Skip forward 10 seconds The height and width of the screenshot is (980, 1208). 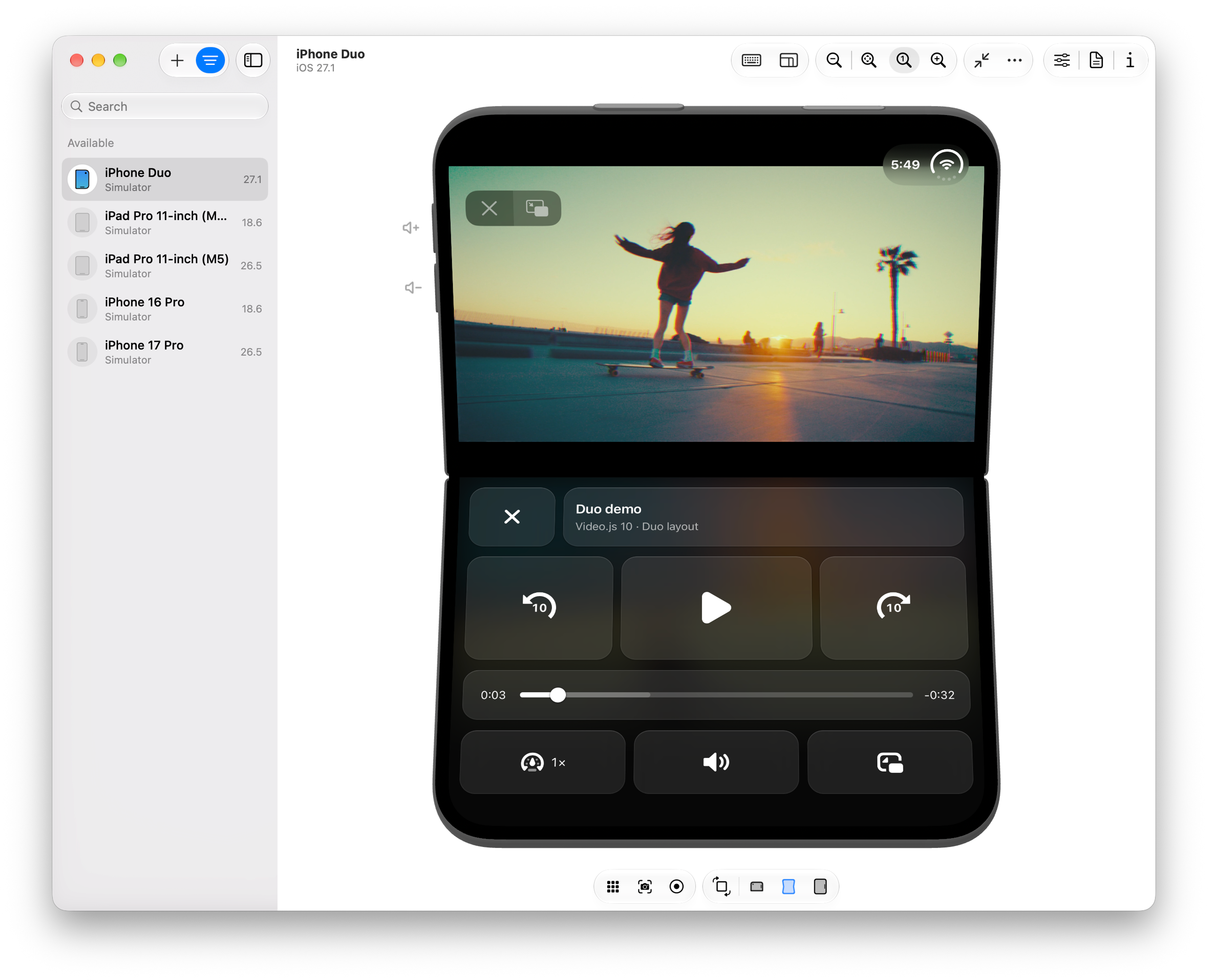click(894, 607)
